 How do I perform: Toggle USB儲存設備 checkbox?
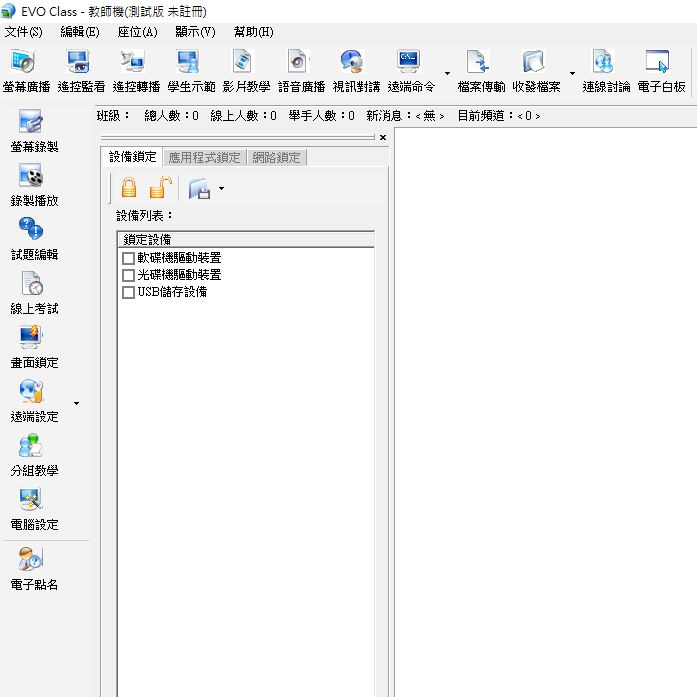point(128,293)
